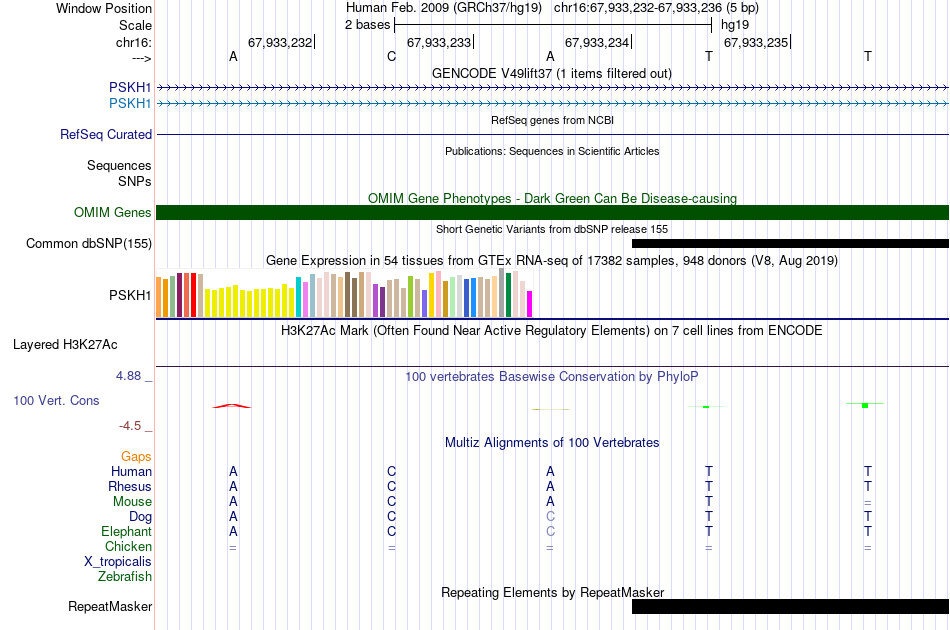Click the -4.5 PhyloP lower limit value
The height and width of the screenshot is (630, 950).
click(130, 426)
